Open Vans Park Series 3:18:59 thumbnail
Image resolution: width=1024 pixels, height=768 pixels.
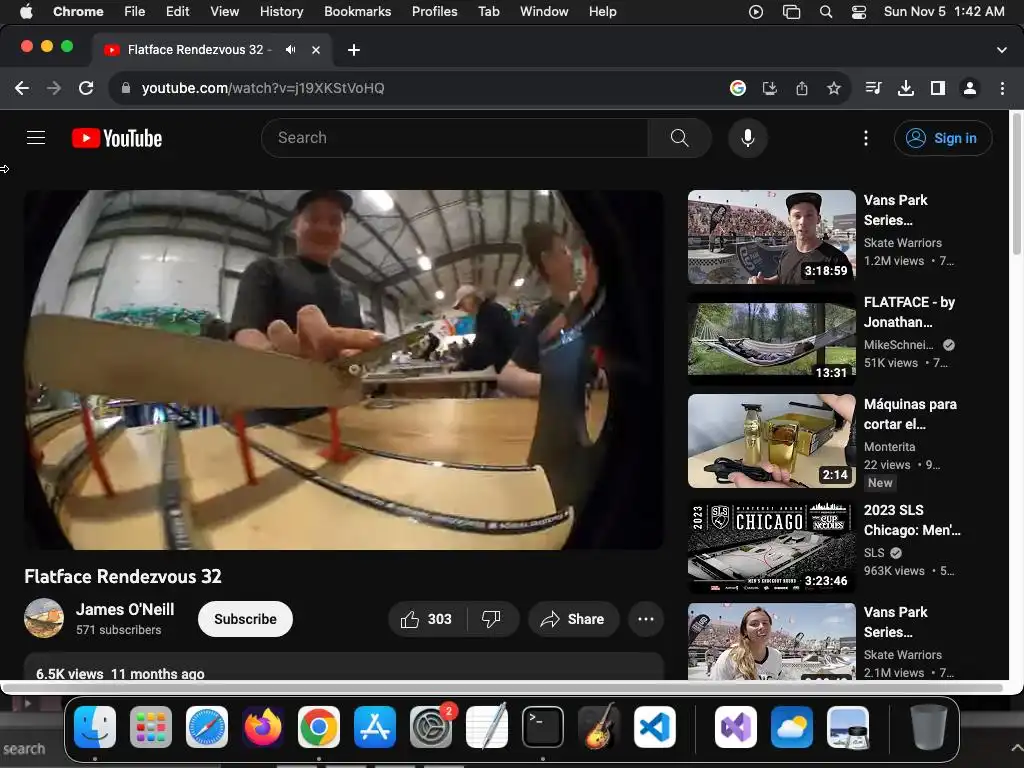coord(771,237)
